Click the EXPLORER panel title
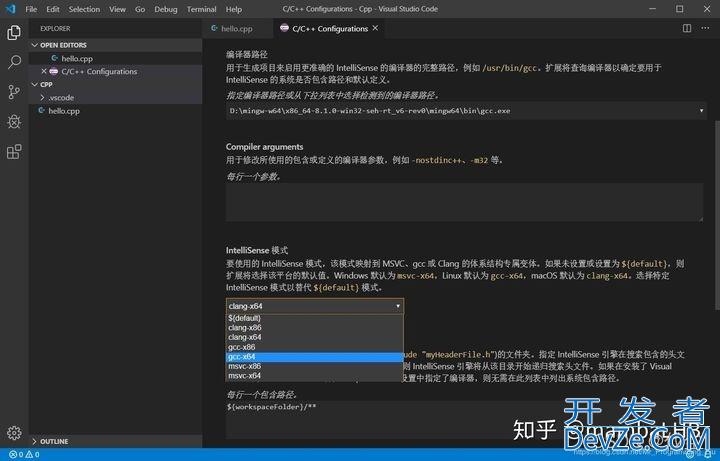 (55, 28)
